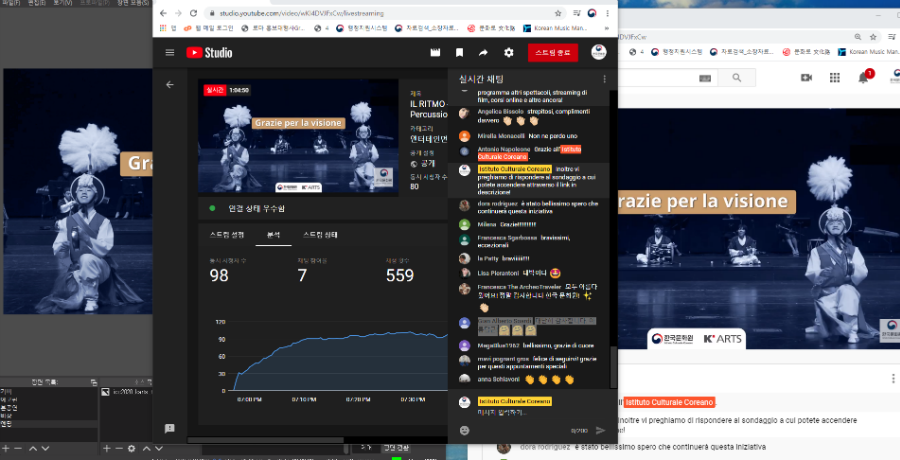This screenshot has height=460, width=900.
Task: Open the 스트림 상태 tab
Action: tap(320, 235)
